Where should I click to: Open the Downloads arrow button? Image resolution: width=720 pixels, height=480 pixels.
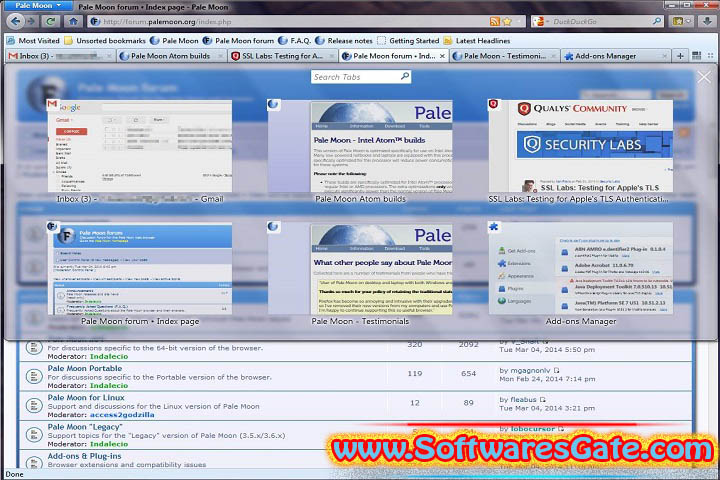pos(707,21)
